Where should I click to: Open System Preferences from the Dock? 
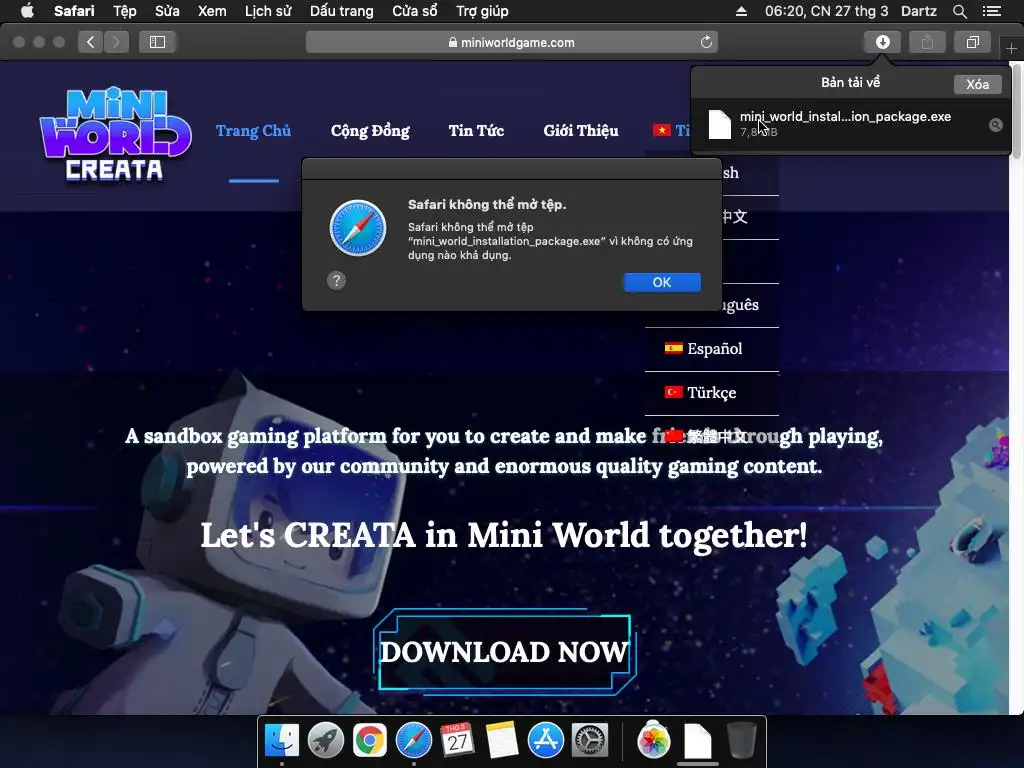(x=590, y=741)
